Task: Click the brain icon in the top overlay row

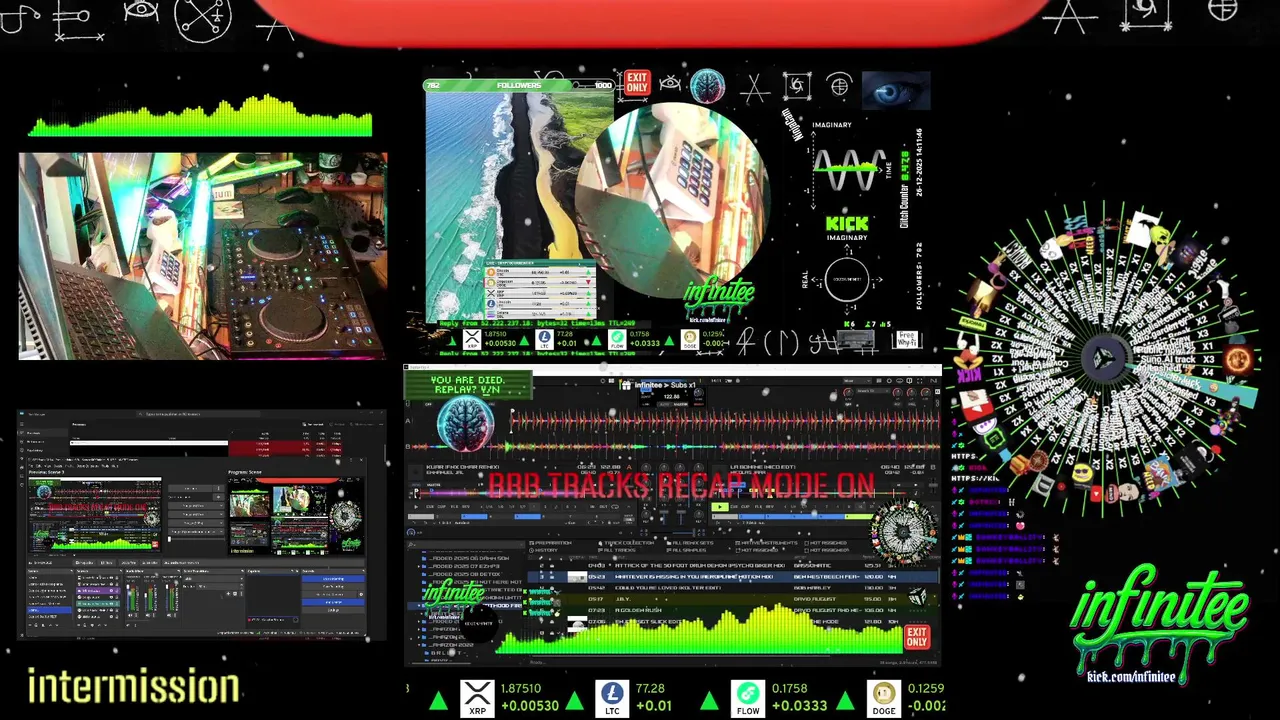Action: pyautogui.click(x=707, y=87)
